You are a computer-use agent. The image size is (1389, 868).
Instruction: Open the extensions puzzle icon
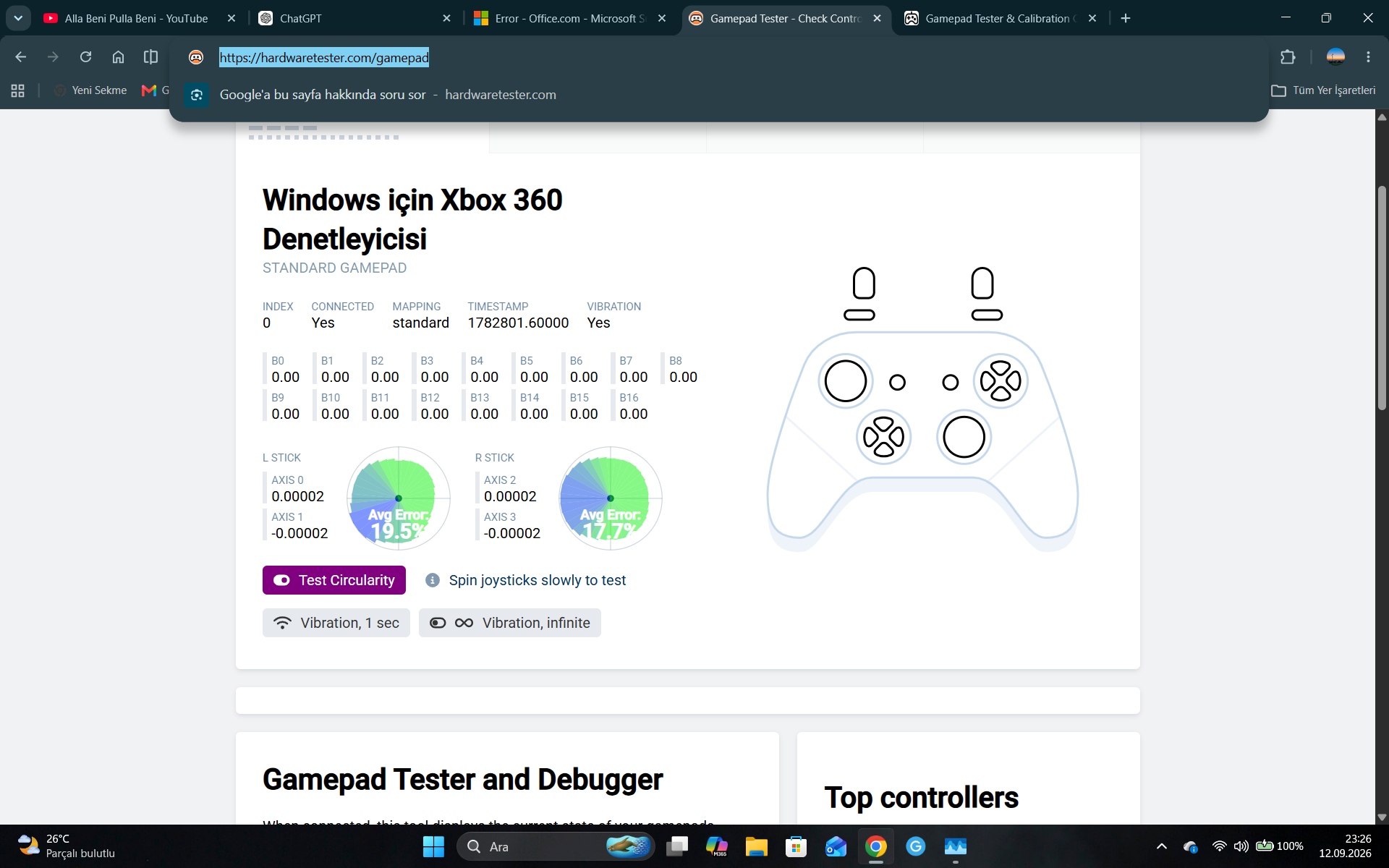(x=1288, y=57)
